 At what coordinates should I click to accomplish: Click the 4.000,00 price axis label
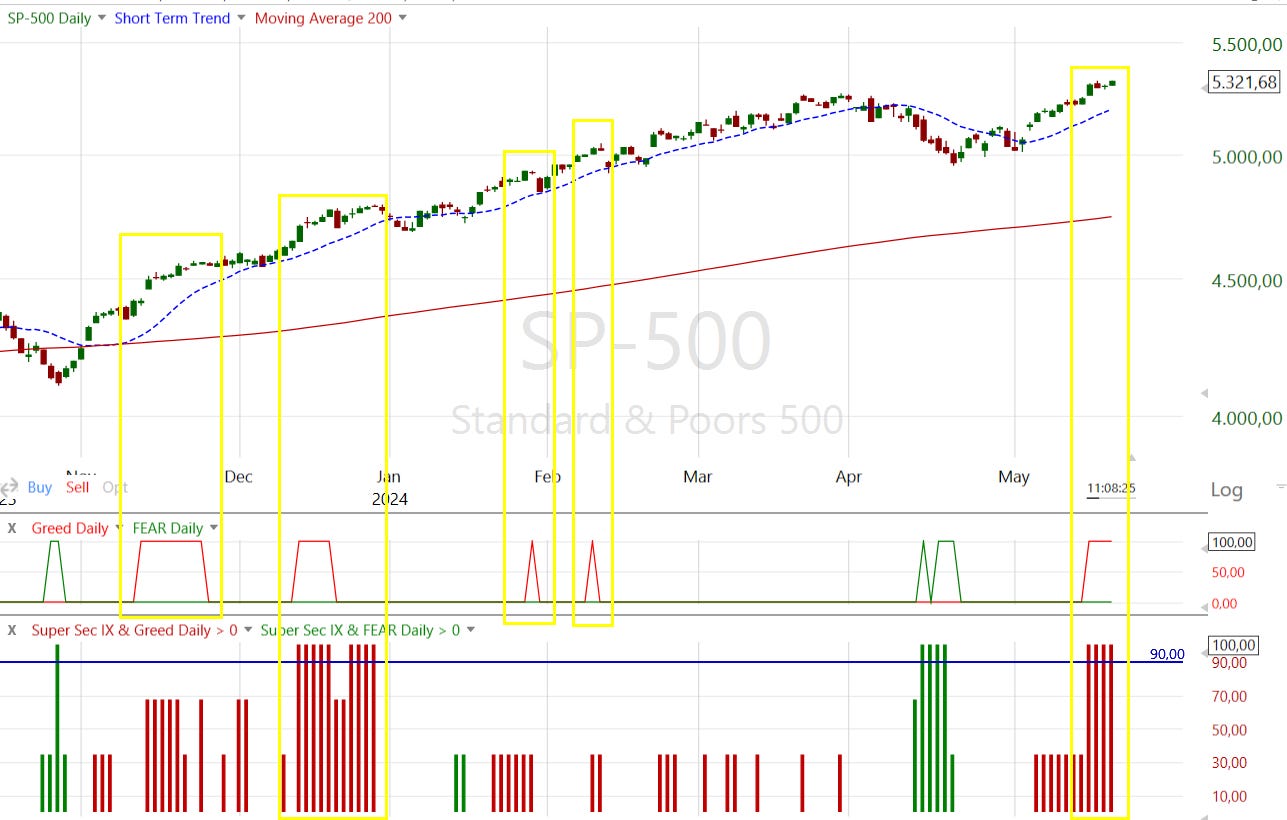tap(1246, 419)
